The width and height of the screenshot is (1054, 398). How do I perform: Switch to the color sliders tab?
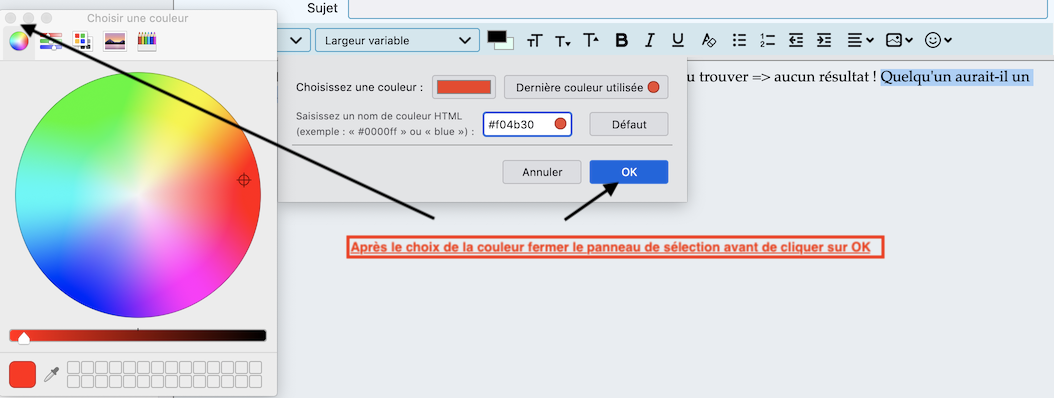[50, 42]
